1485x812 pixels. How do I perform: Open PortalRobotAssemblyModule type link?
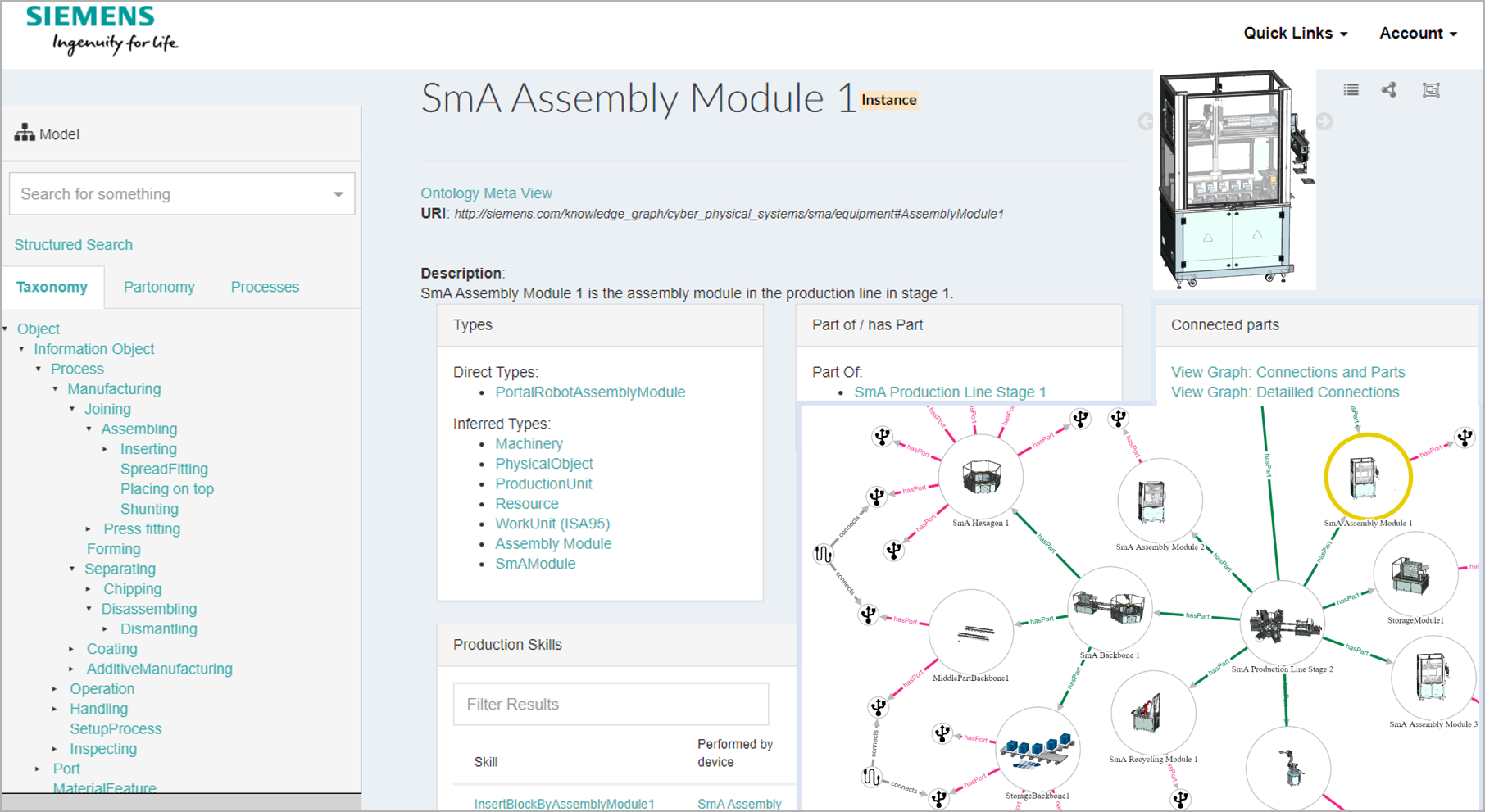pos(590,392)
